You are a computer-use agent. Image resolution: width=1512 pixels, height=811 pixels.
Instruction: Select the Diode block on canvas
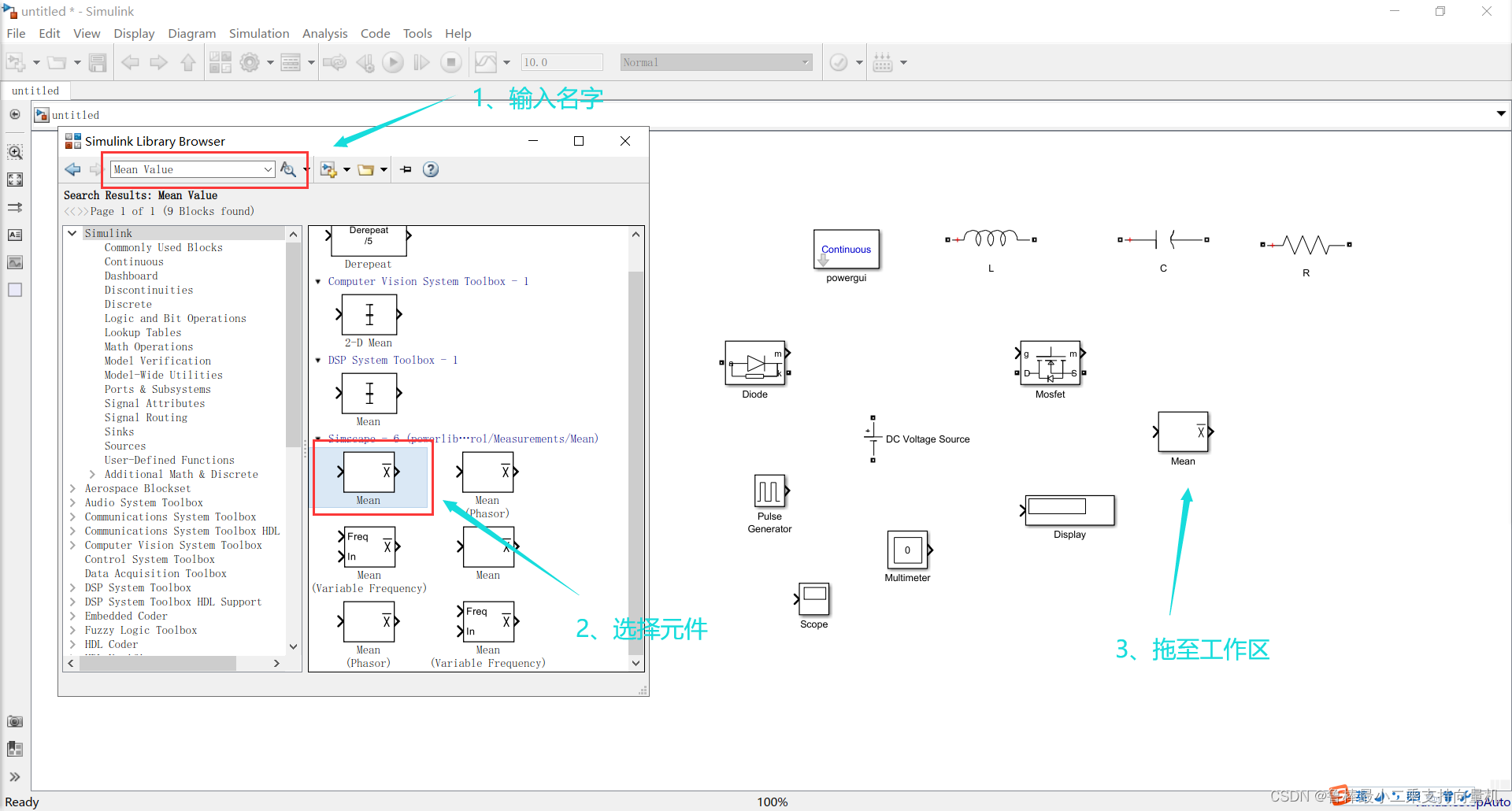755,363
